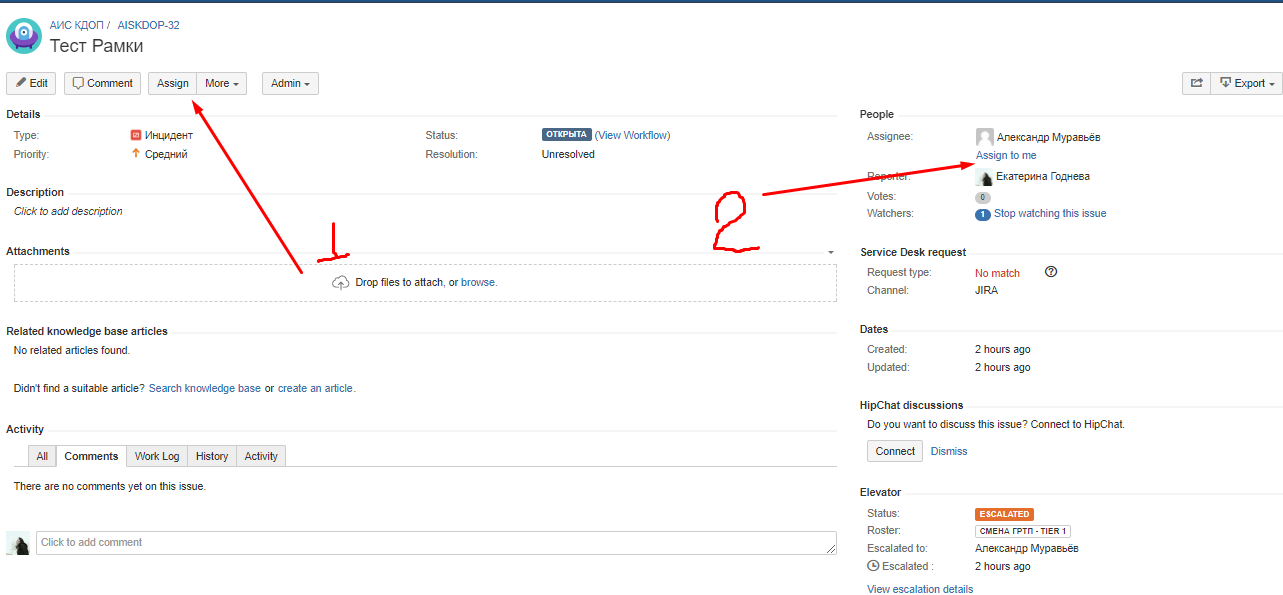1283x595 pixels.
Task: Click Stop watching this issue link
Action: pyautogui.click(x=1050, y=214)
